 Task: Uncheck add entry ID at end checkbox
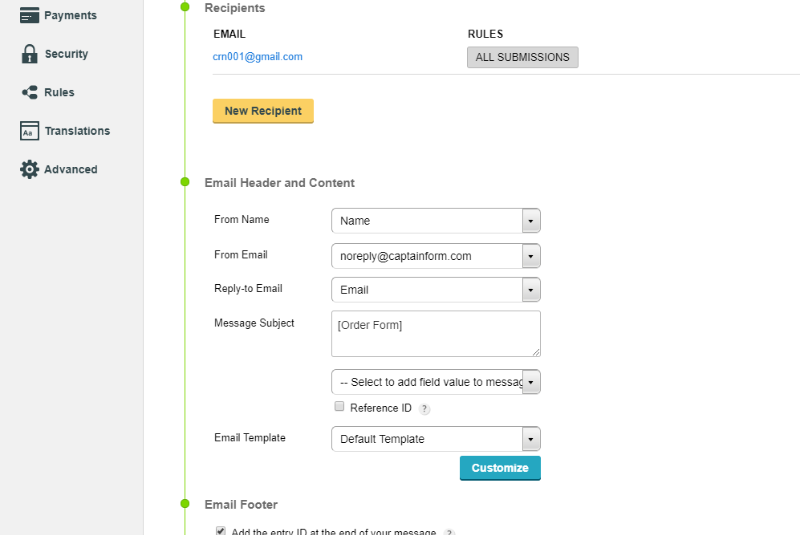coord(220,531)
